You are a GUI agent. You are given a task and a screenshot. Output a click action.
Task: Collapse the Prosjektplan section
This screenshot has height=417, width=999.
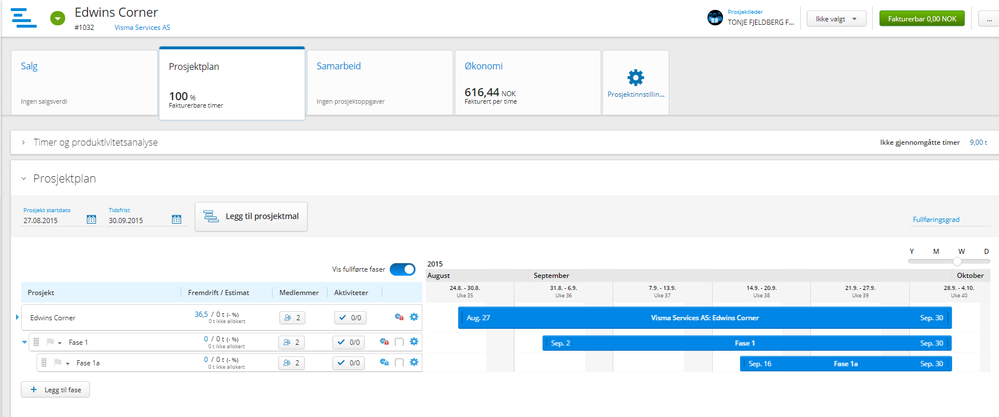(x=24, y=179)
